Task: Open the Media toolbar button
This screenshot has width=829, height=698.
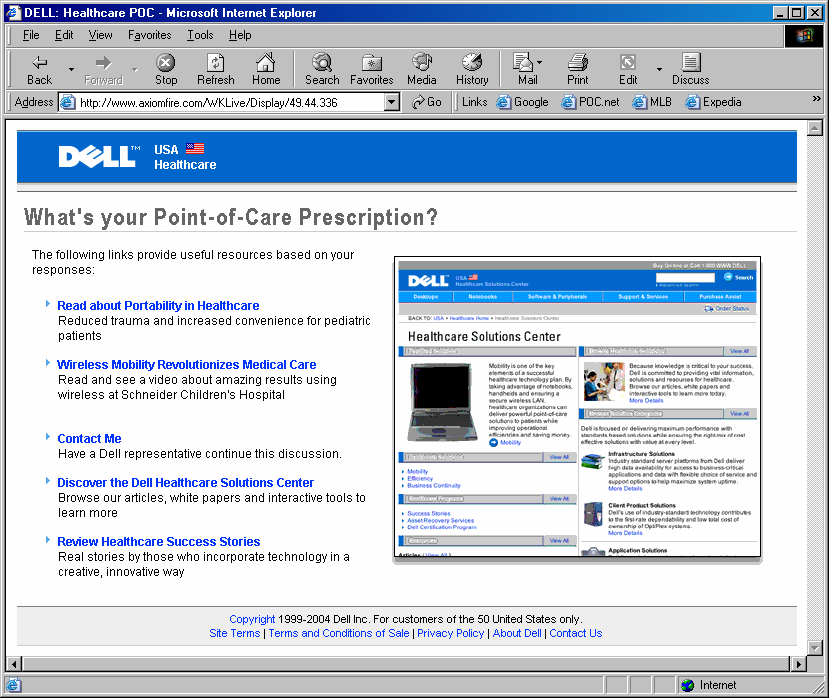Action: 421,70
